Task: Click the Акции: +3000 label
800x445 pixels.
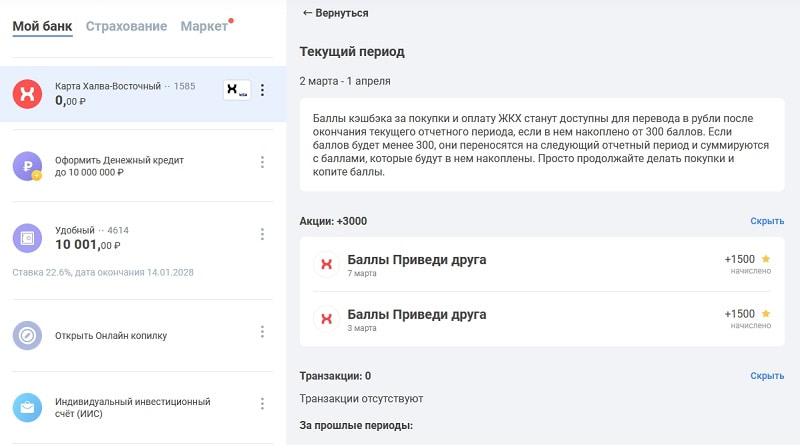Action: click(x=333, y=221)
